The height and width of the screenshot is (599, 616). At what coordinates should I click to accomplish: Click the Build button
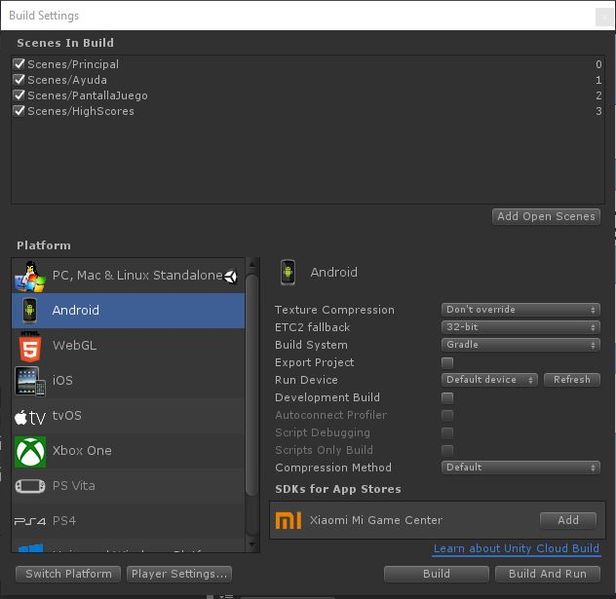pos(436,574)
